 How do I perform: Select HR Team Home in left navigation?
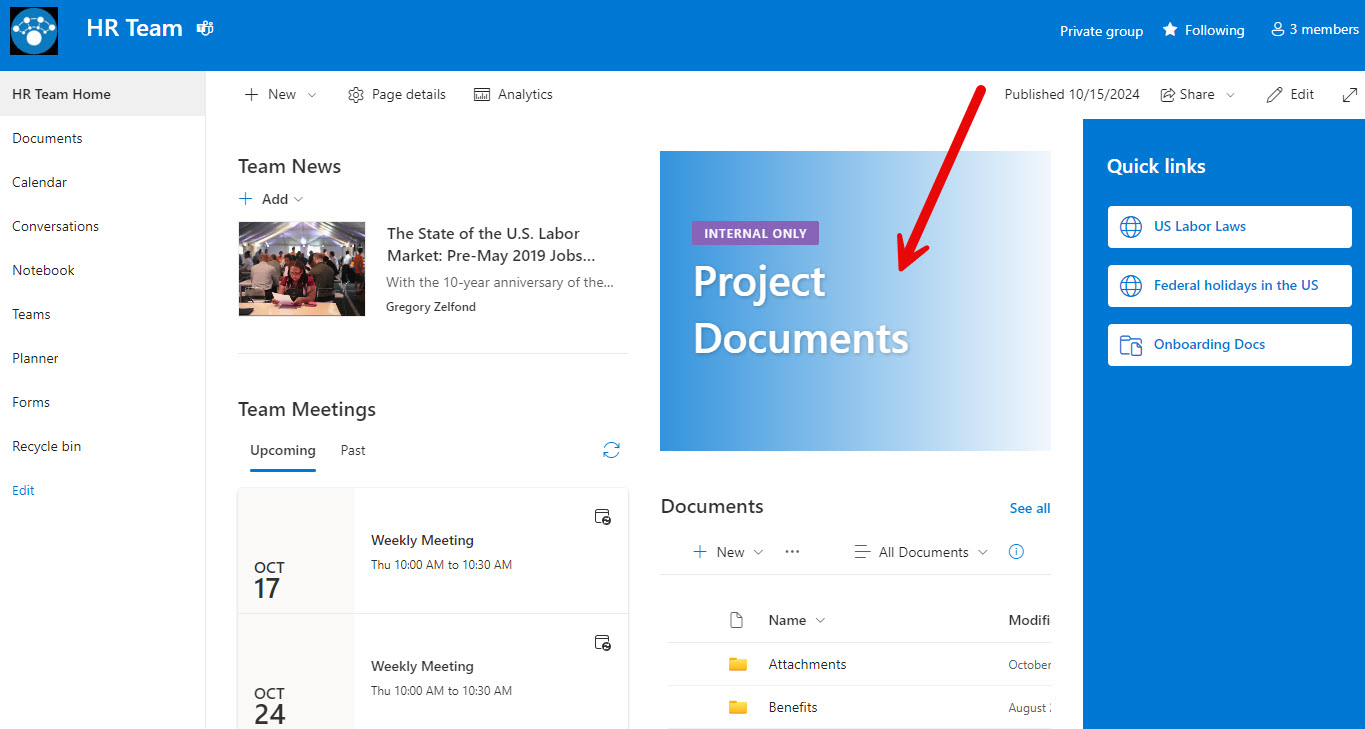click(102, 94)
